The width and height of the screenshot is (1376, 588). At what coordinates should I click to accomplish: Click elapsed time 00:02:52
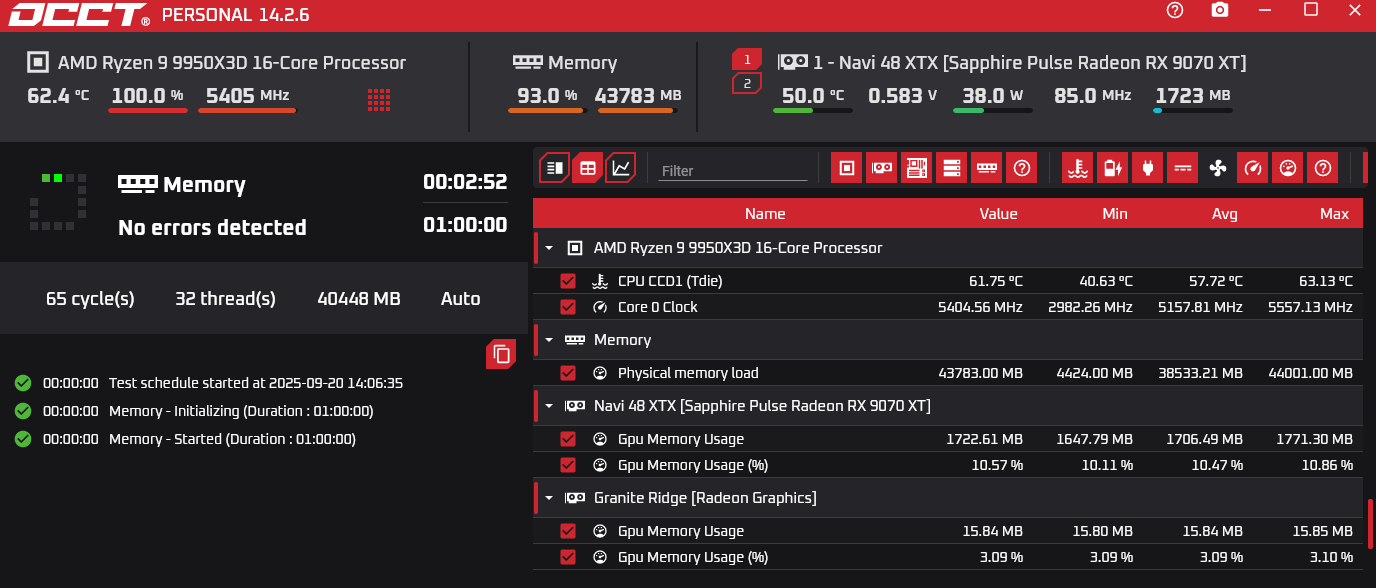pos(465,182)
